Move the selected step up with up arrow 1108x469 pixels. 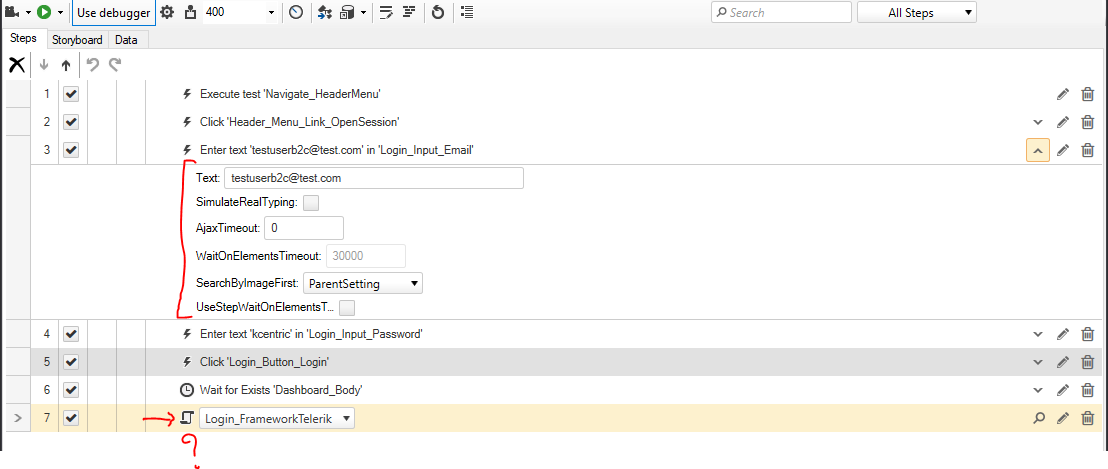coord(65,65)
